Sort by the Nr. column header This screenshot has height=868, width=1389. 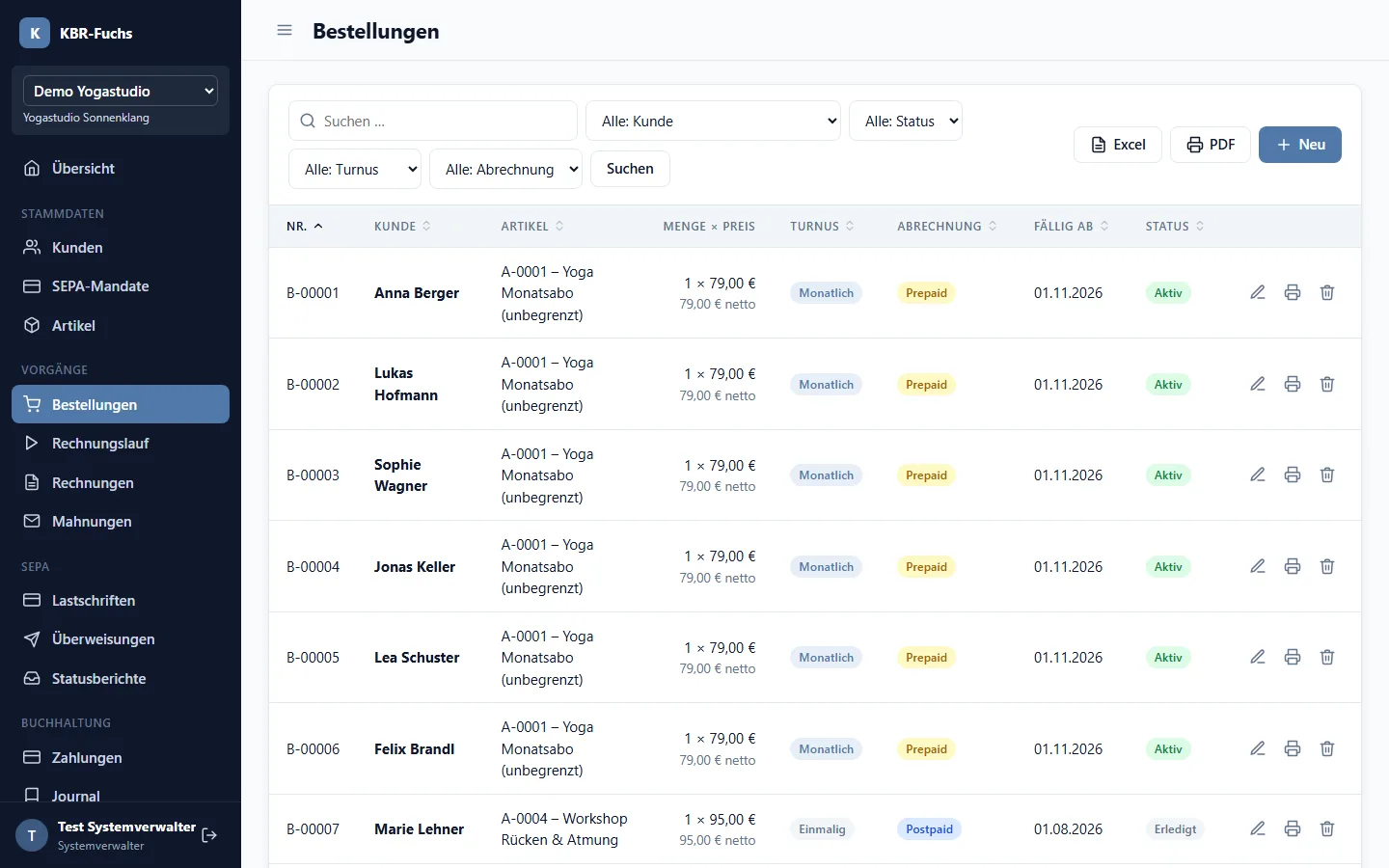click(305, 227)
